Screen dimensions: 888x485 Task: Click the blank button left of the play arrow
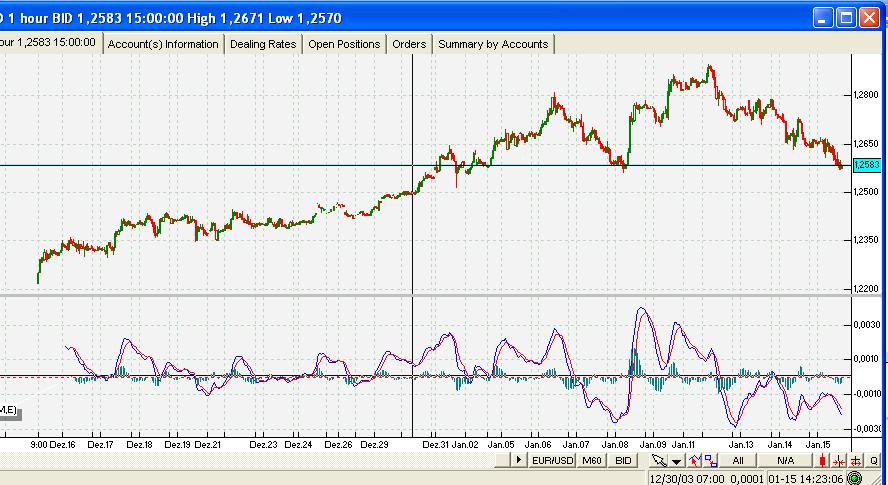point(502,460)
